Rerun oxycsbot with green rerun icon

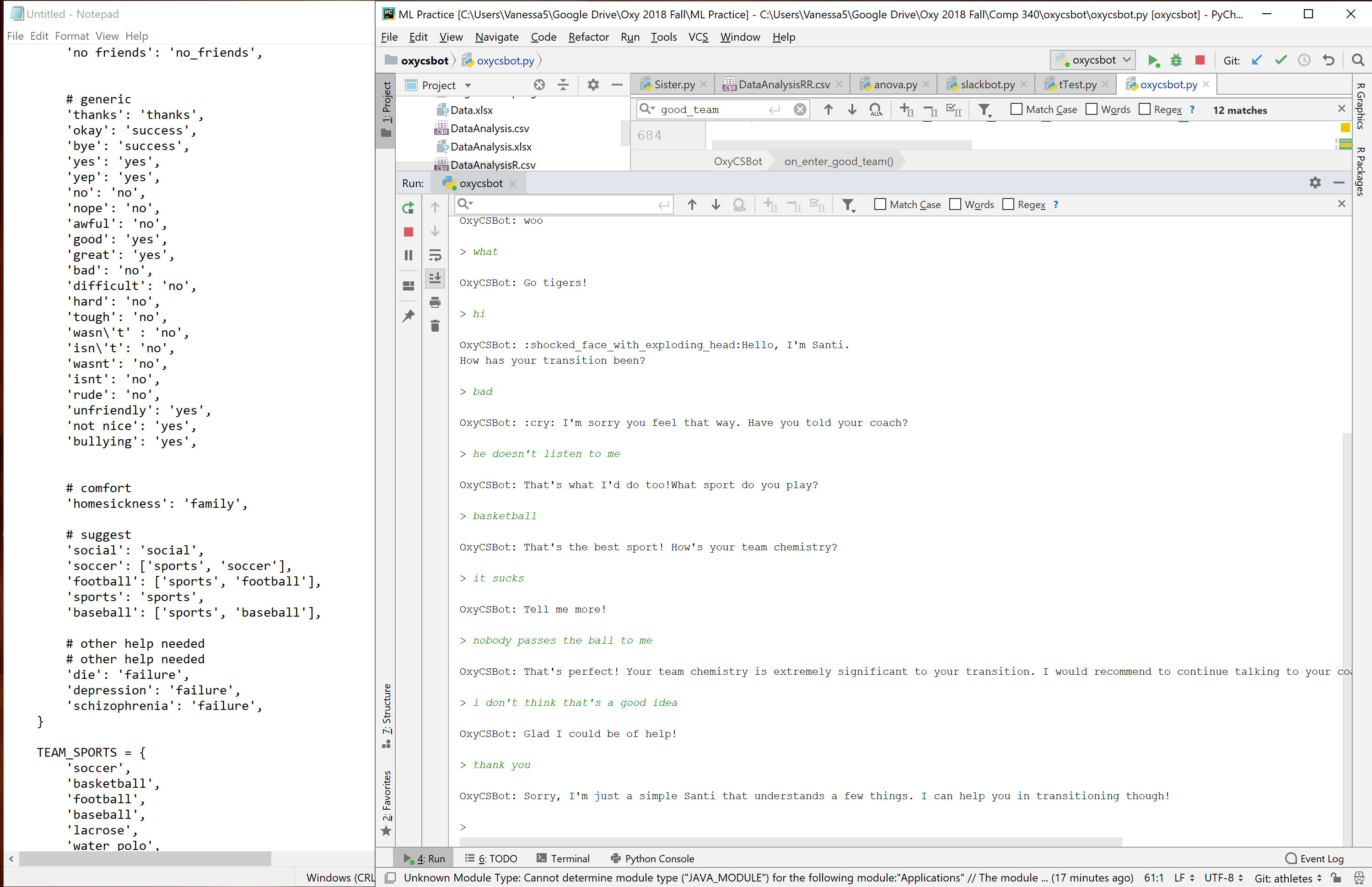pyautogui.click(x=409, y=208)
